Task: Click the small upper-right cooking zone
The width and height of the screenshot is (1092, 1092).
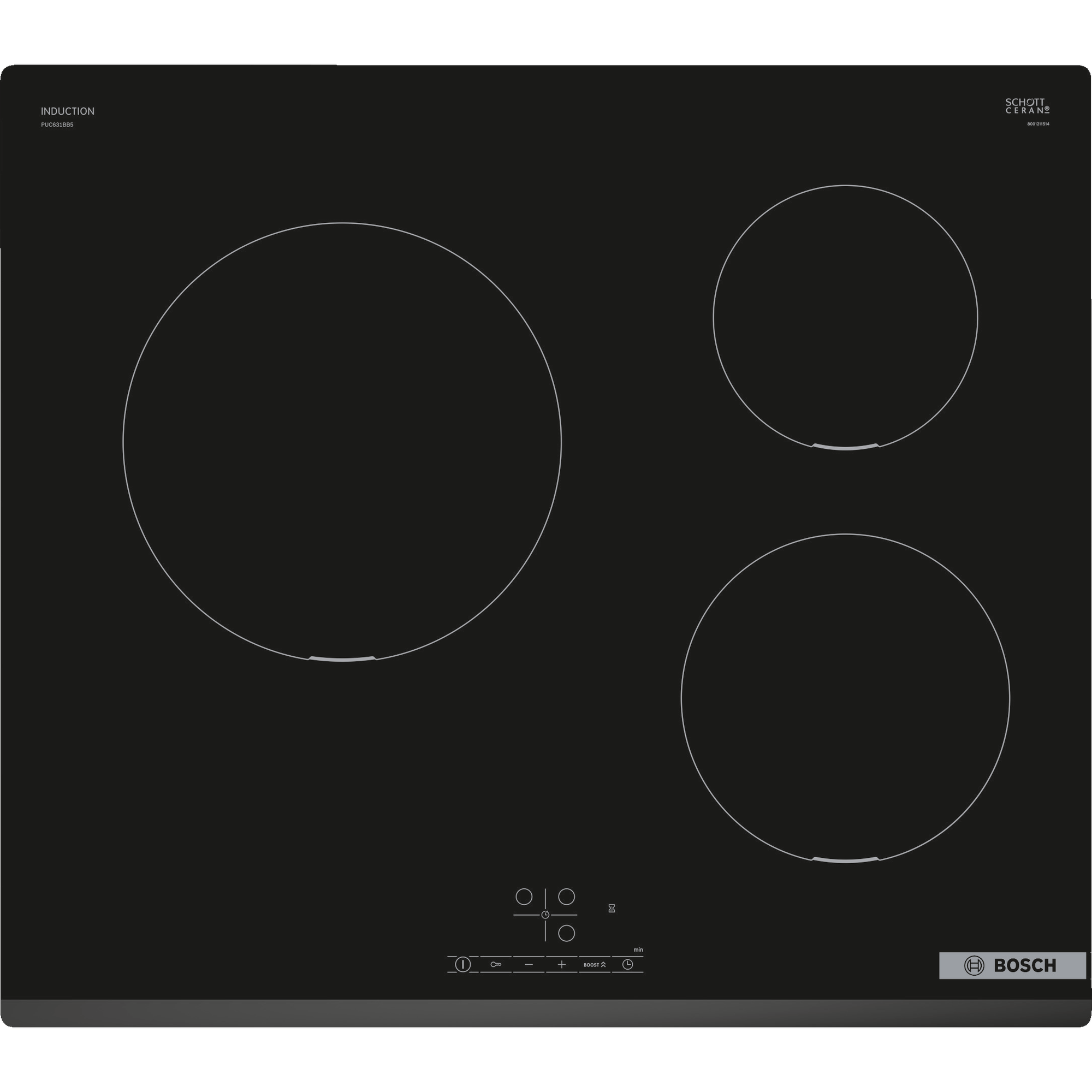Action: [845, 317]
